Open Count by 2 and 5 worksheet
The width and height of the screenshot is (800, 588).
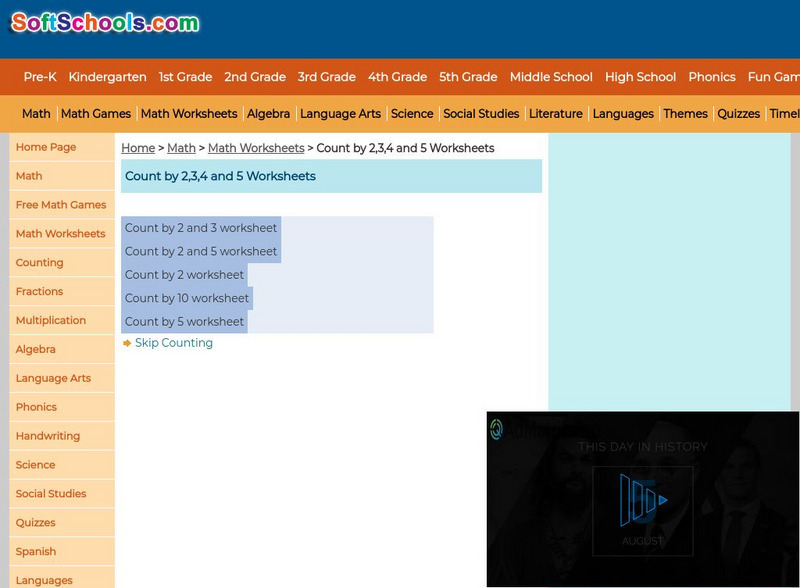click(201, 251)
